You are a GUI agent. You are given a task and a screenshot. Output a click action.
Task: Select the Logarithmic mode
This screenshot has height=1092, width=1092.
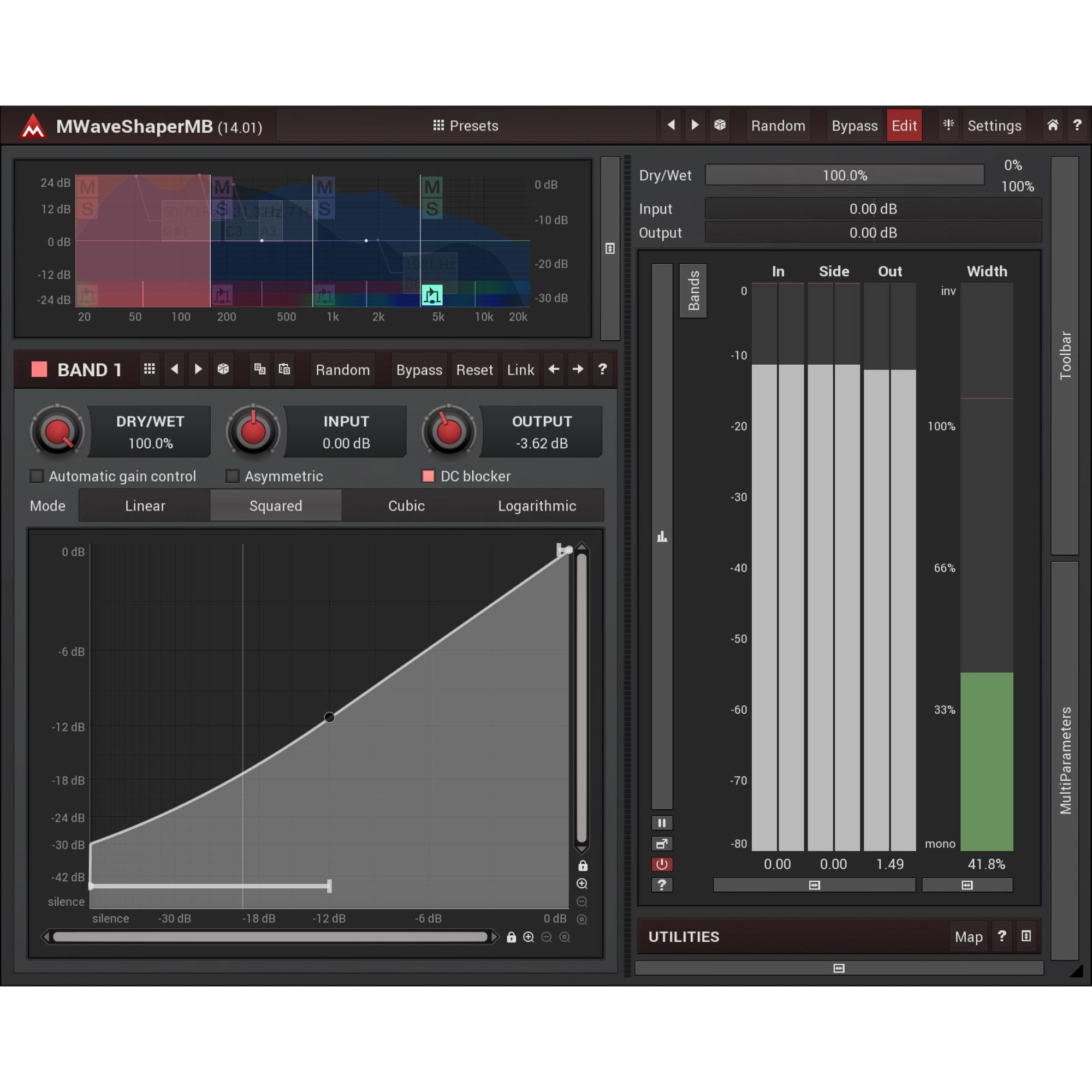coord(537,505)
